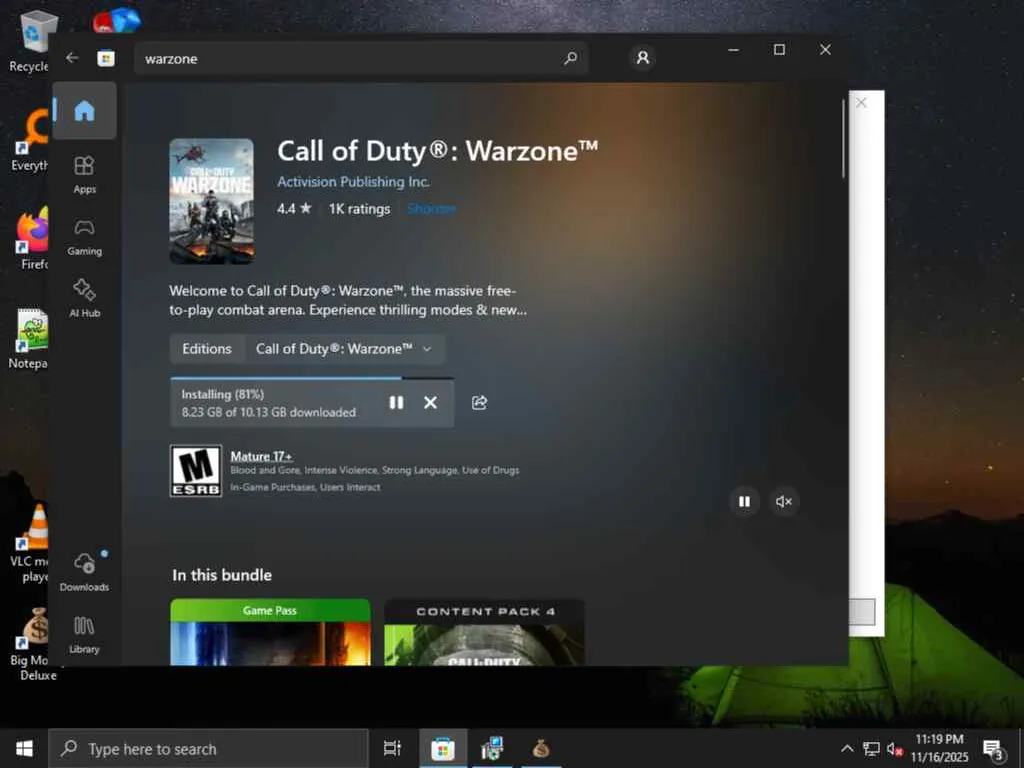
Task: Click the warzone search input field
Action: 361,59
